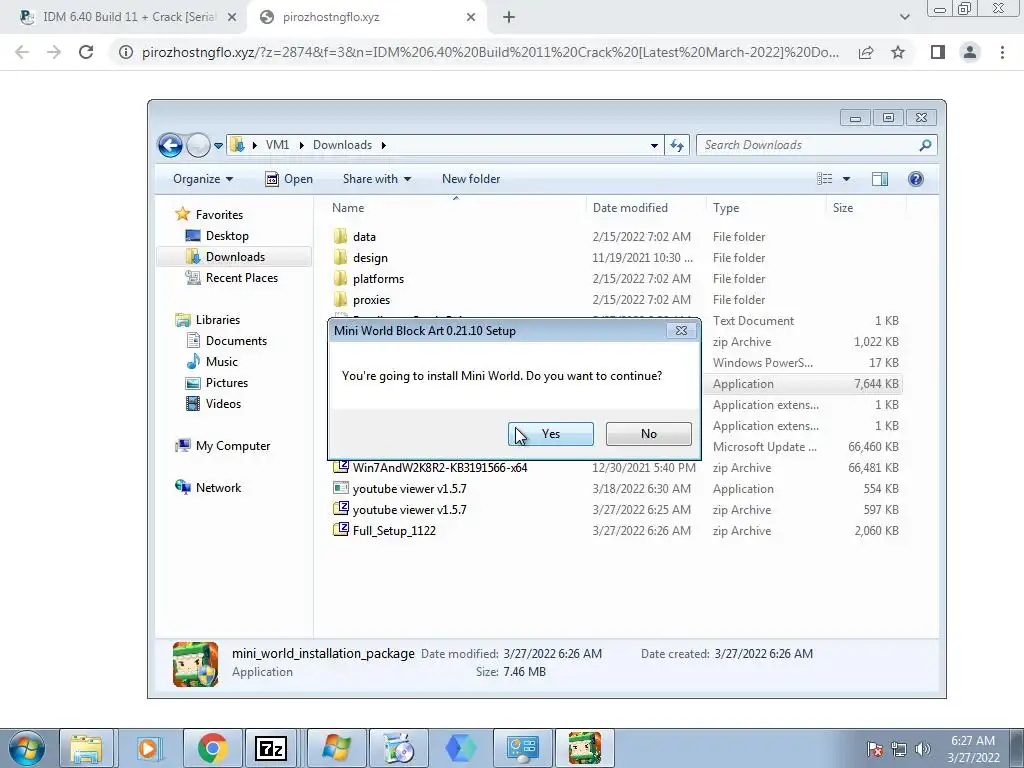
Task: Sort files by Size column
Action: point(865,208)
